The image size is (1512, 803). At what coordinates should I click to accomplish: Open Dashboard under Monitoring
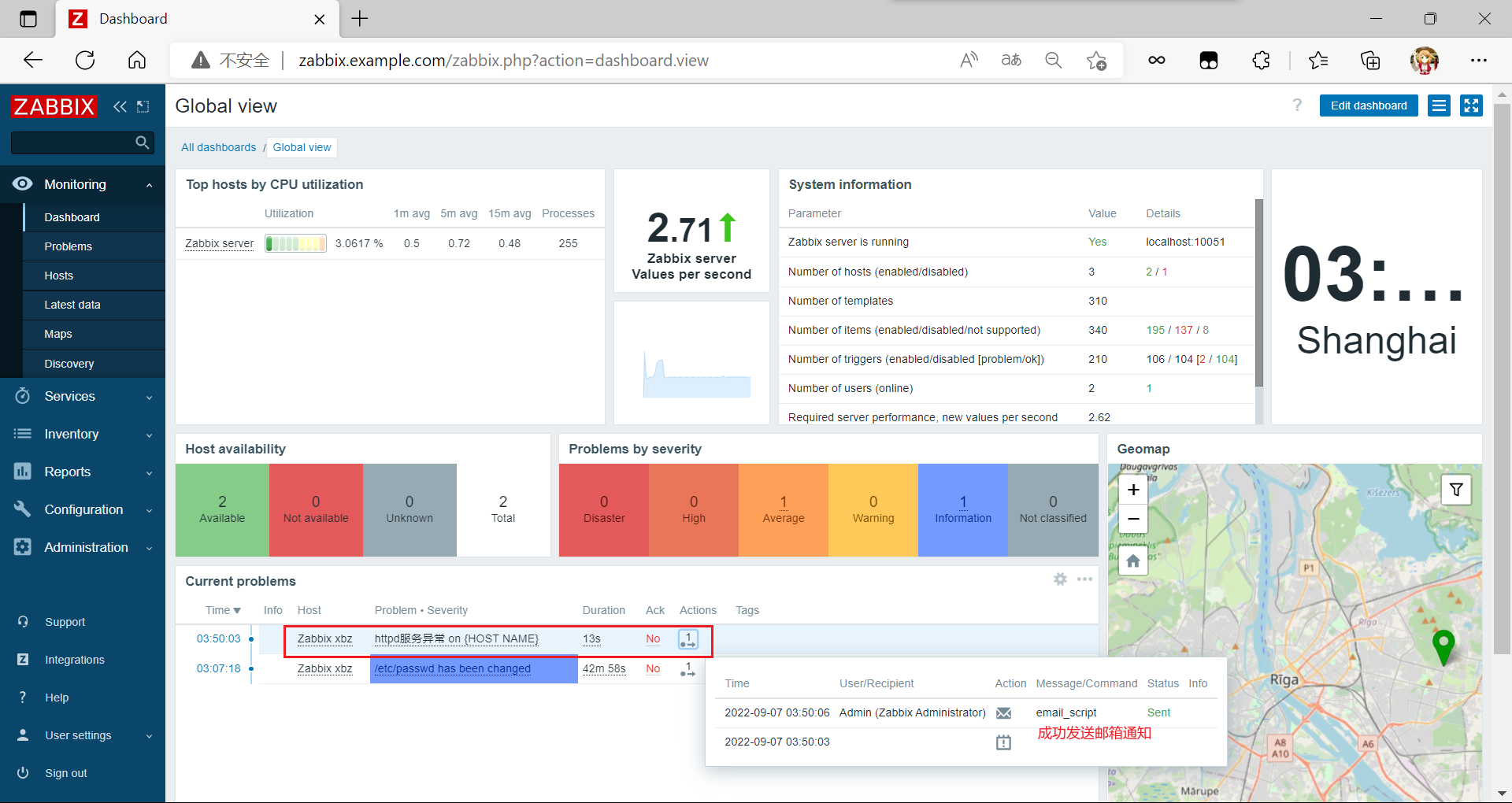click(94, 217)
